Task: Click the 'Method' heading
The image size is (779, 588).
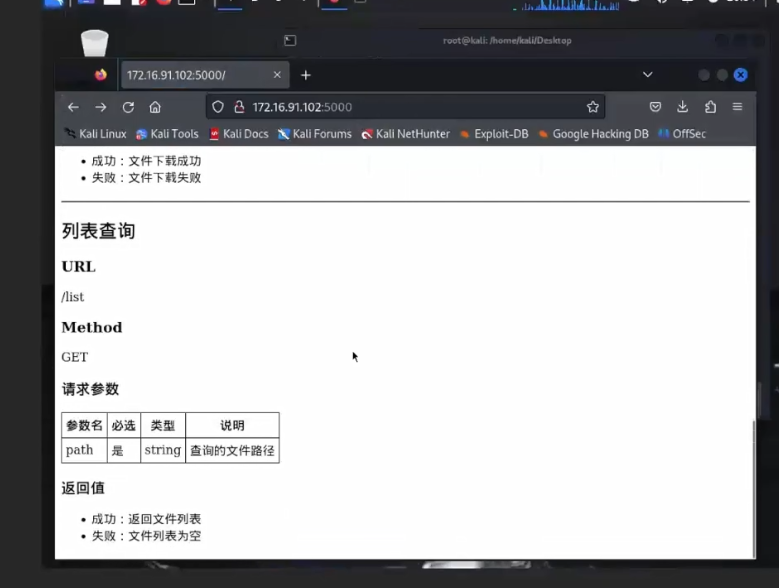Action: pos(91,327)
